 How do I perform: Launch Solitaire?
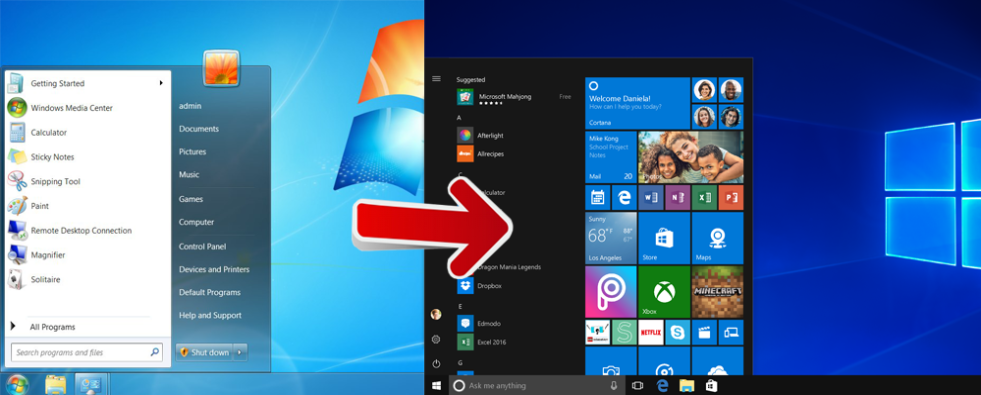point(88,279)
